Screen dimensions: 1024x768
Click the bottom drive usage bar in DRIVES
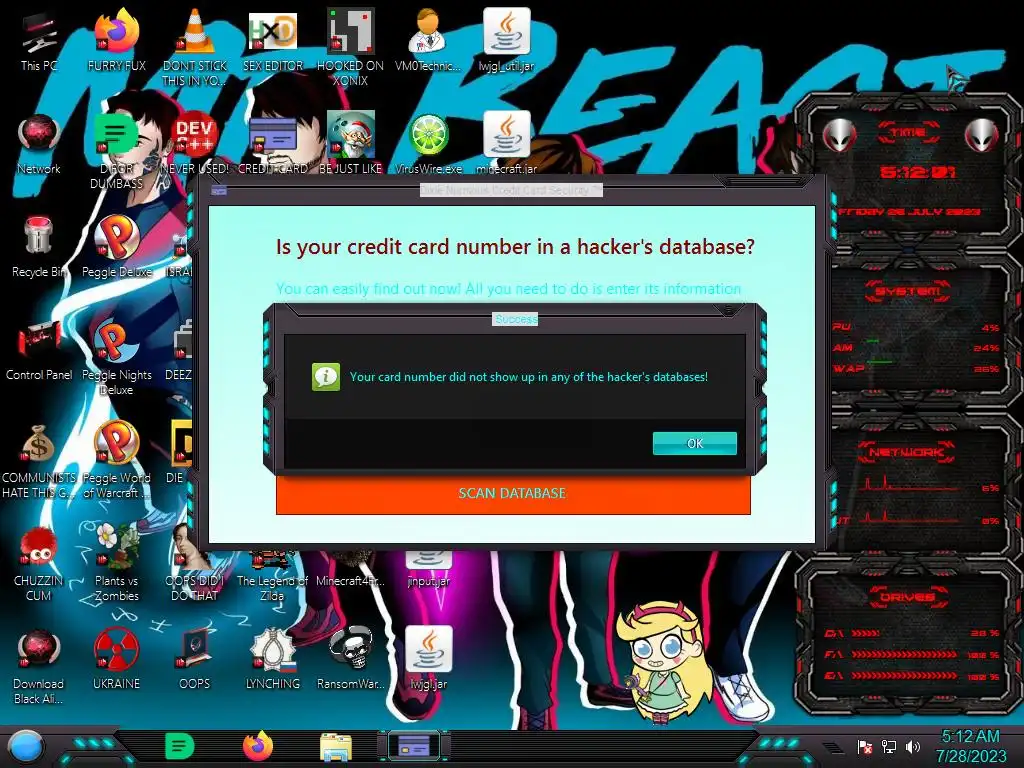coord(904,676)
